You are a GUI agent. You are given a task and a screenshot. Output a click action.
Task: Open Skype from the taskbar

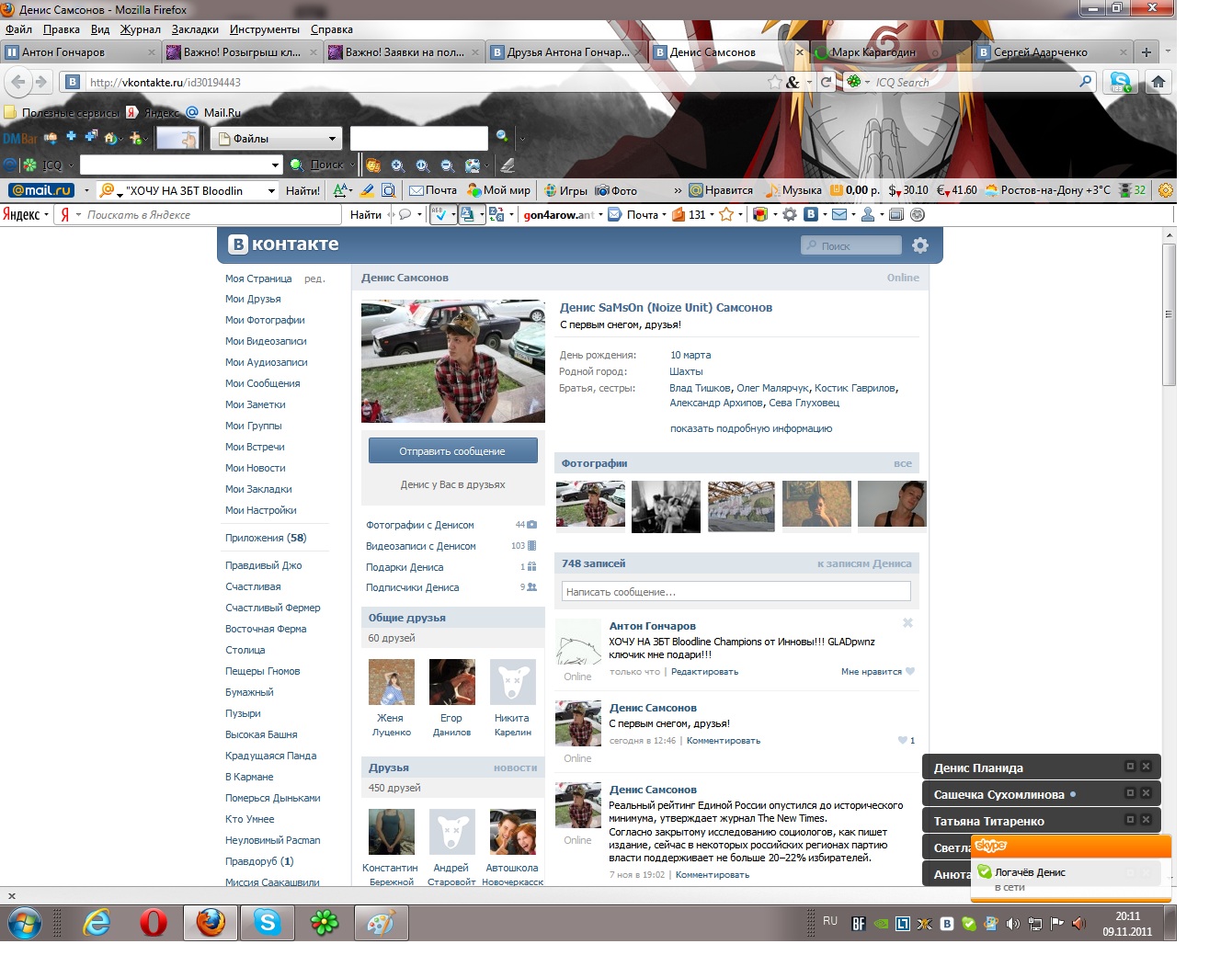(268, 922)
